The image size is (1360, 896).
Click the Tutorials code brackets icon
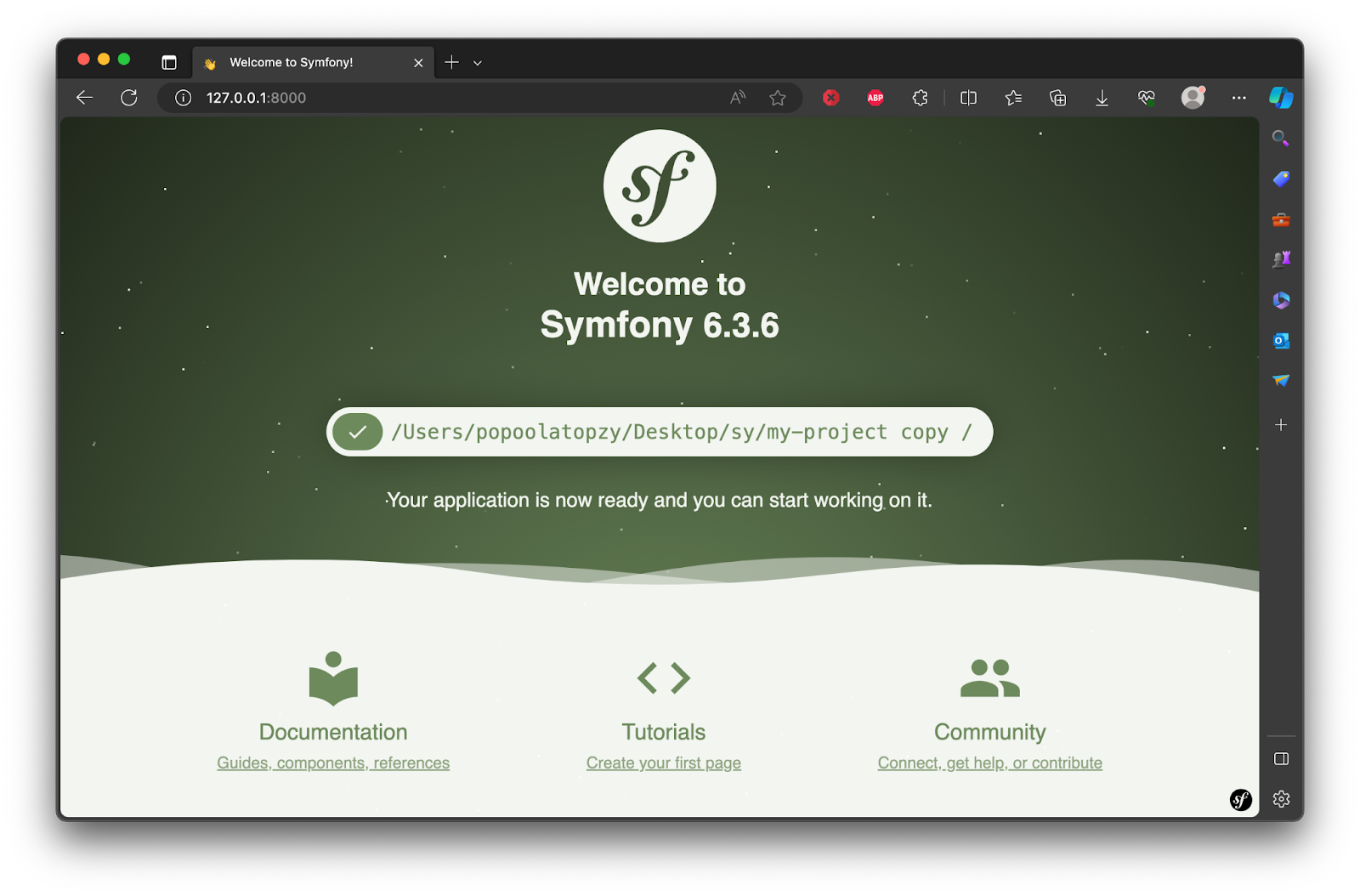tap(664, 678)
